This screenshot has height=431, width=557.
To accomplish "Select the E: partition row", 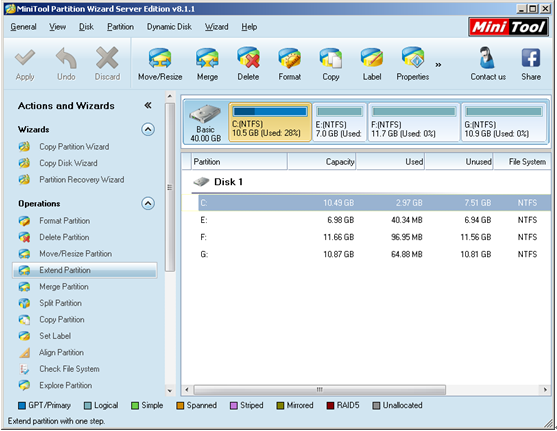I will [x=366, y=220].
